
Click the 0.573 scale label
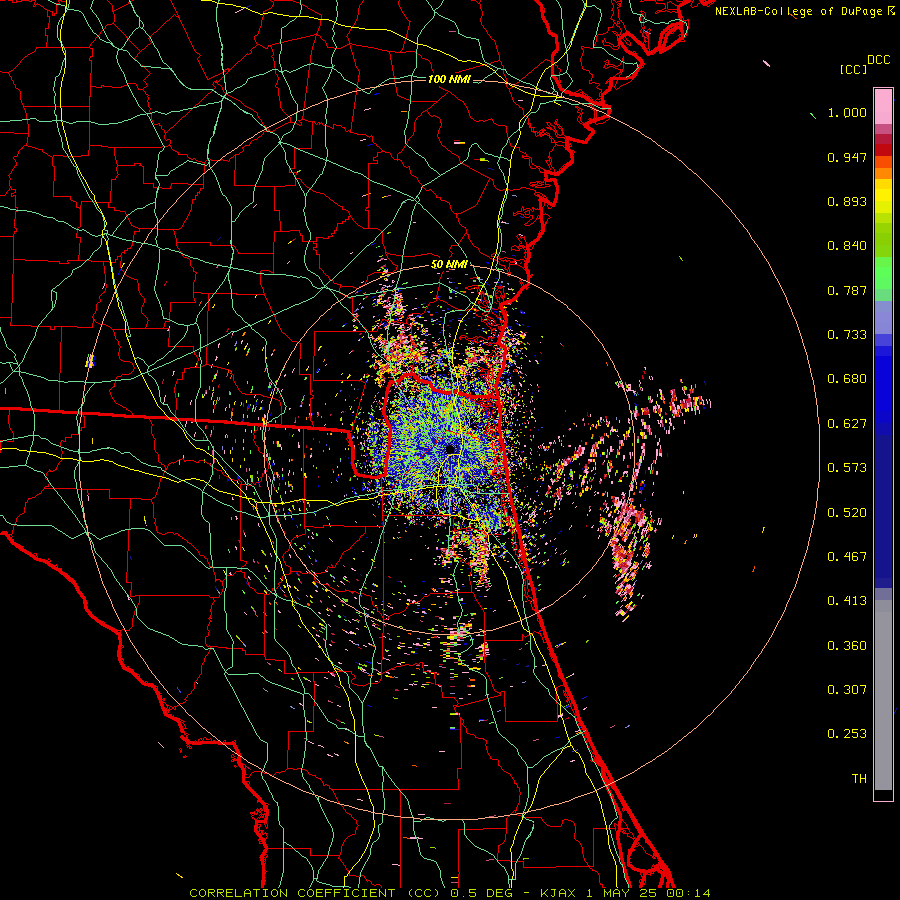tap(847, 468)
